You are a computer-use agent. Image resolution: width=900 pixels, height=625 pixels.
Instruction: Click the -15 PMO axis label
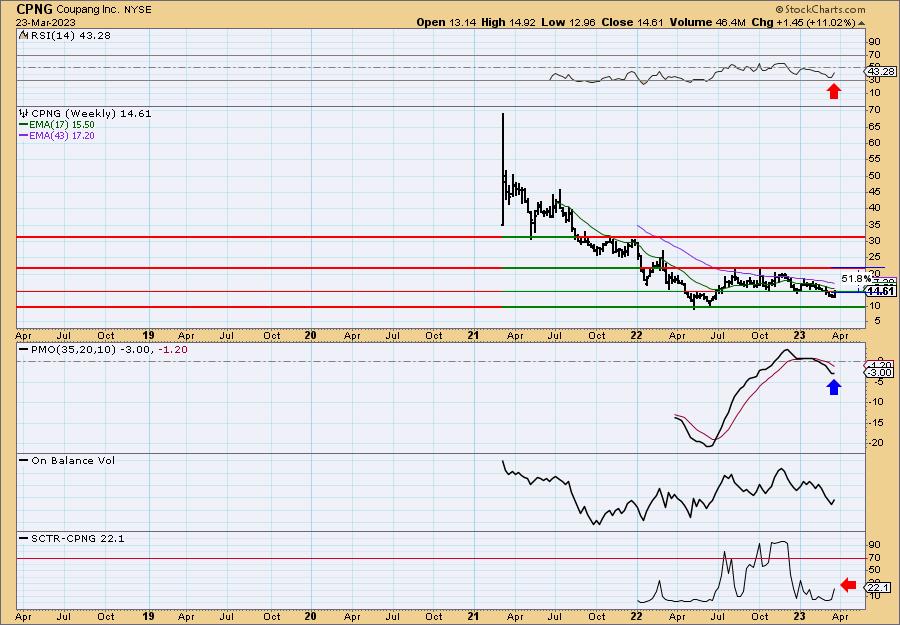(x=875, y=422)
